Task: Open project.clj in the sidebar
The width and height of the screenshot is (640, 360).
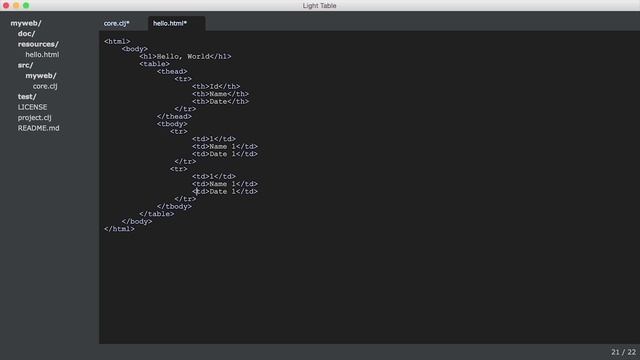Action: (x=34, y=118)
